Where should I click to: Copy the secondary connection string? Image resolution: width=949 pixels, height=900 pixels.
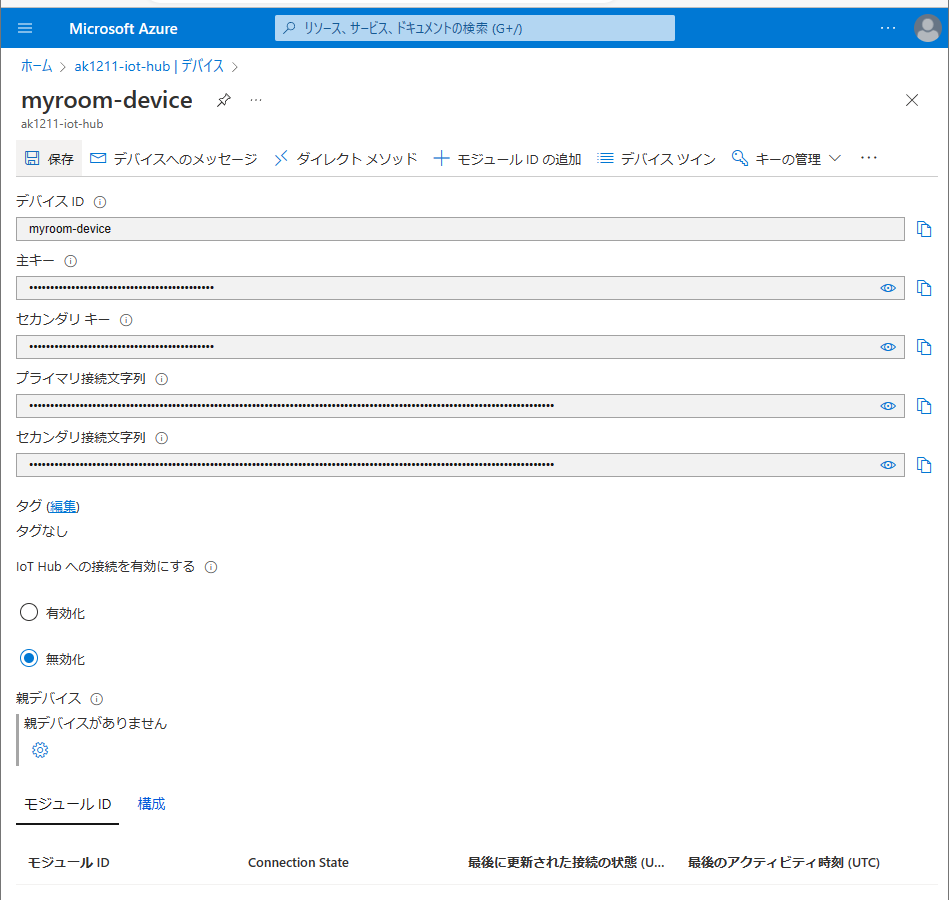(924, 465)
